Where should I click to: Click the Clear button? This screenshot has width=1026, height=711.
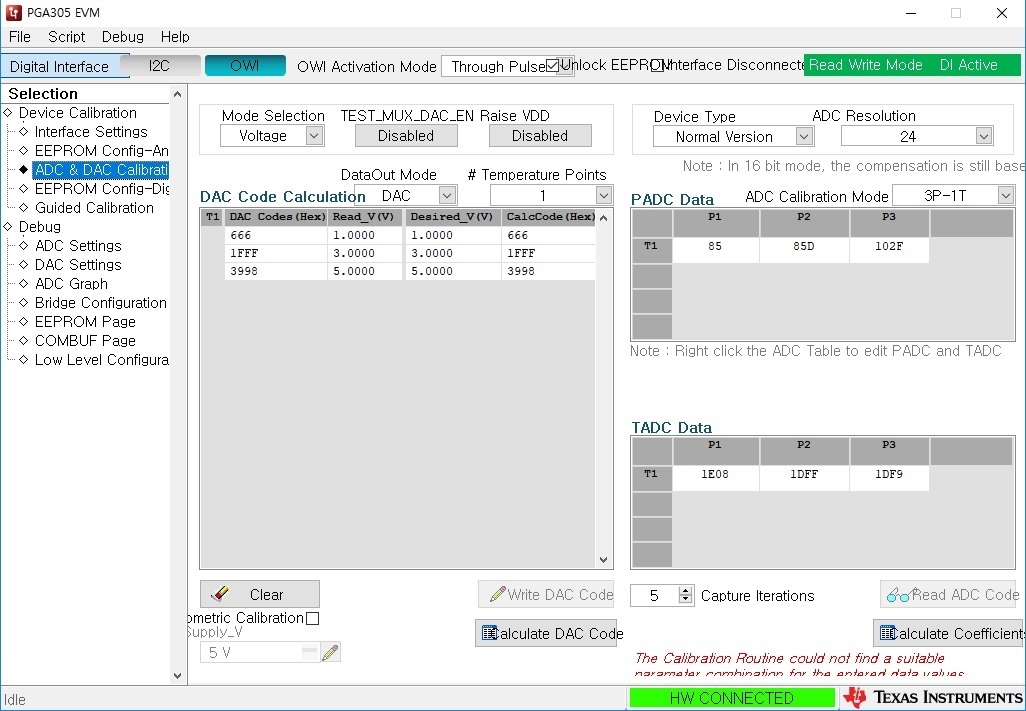pos(260,594)
